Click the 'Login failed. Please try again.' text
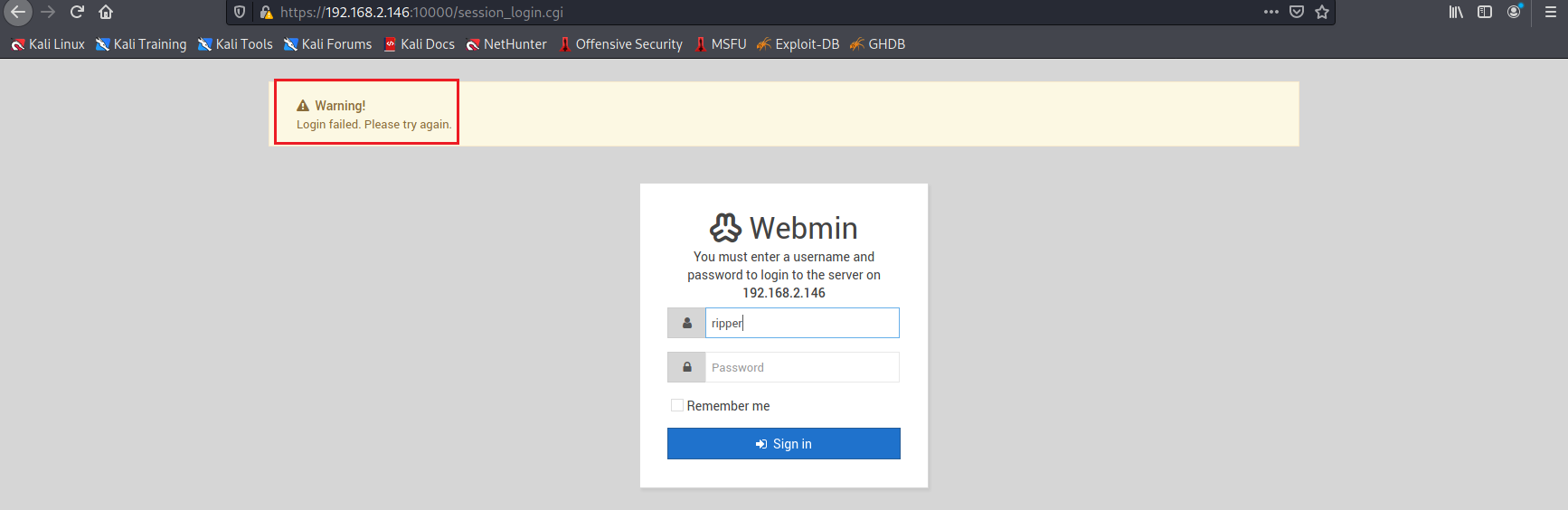 click(374, 125)
